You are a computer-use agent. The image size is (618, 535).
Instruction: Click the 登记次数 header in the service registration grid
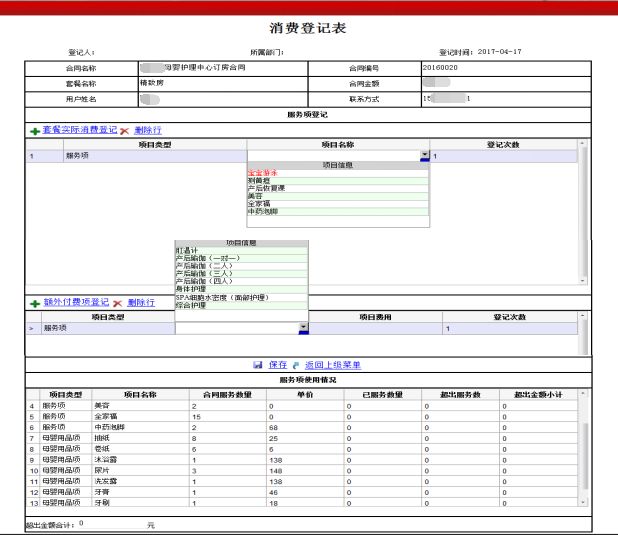pyautogui.click(x=503, y=145)
